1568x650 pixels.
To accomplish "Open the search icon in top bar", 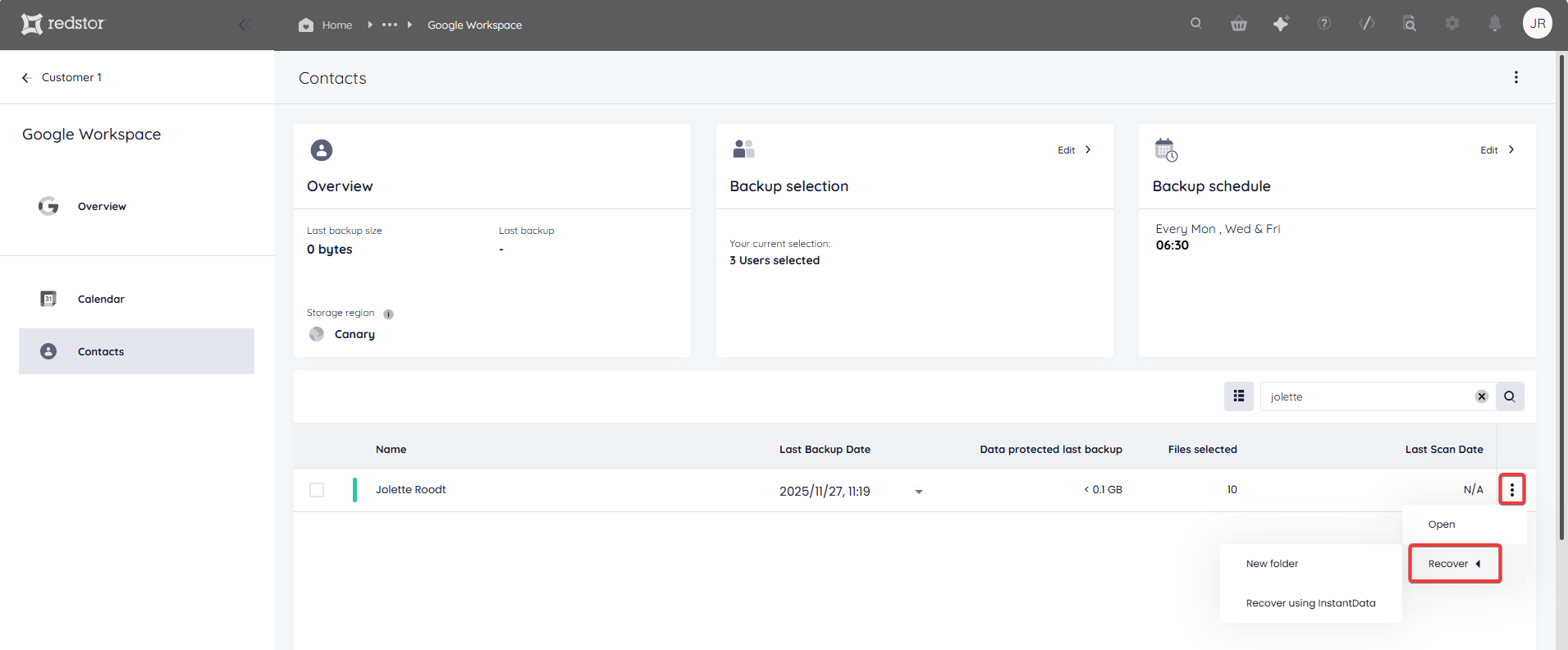I will coord(1196,24).
